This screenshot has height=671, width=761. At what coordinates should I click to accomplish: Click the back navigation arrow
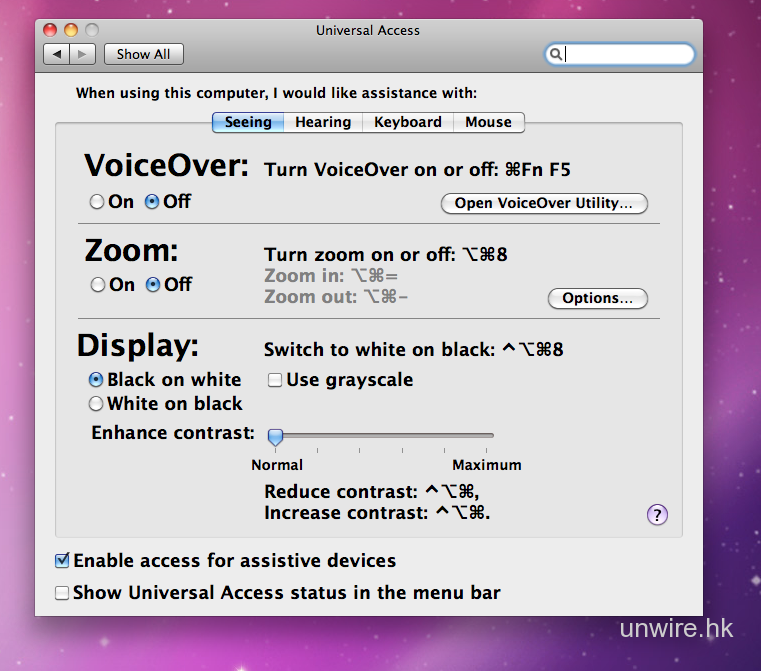click(57, 54)
